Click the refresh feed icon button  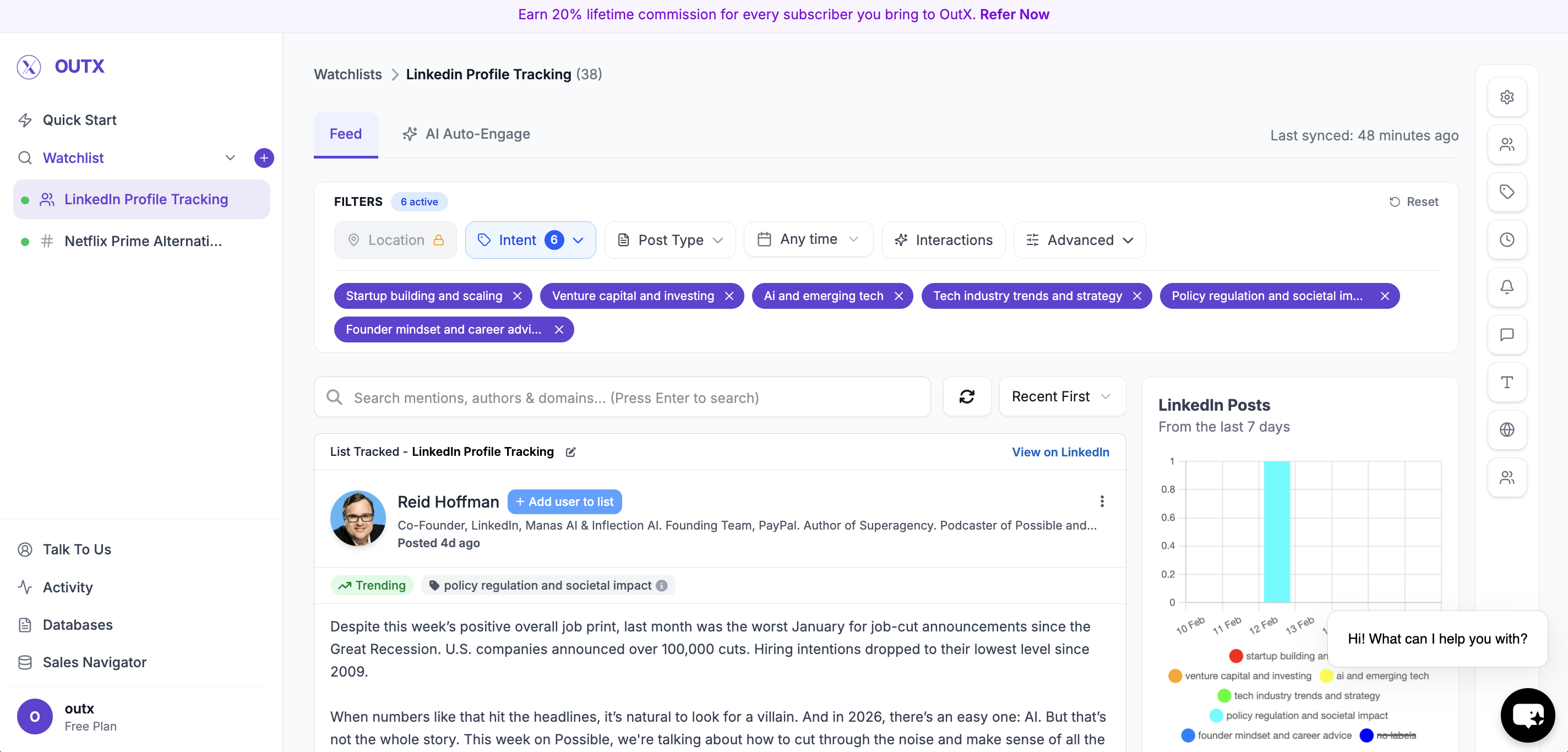pyautogui.click(x=967, y=397)
